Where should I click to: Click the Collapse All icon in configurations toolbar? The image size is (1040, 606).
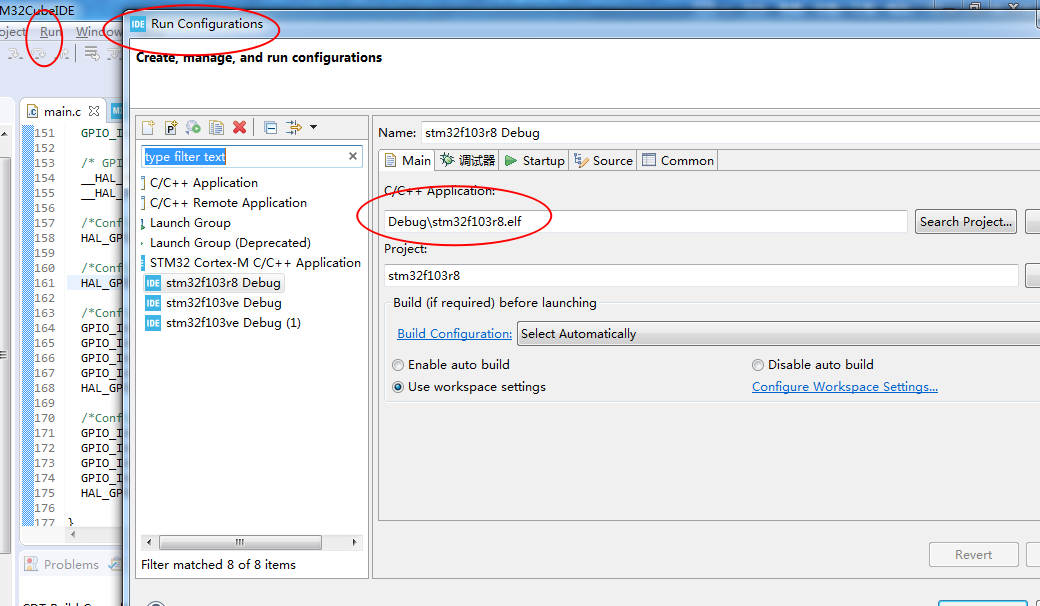point(270,127)
